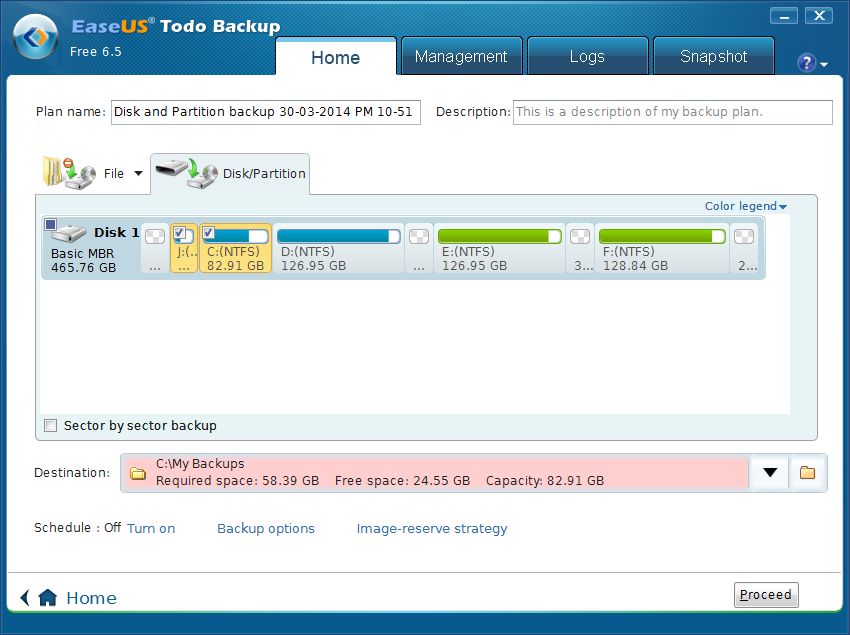Viewport: 850px width, 635px height.
Task: Click the File backup folder icon
Action: [69, 173]
